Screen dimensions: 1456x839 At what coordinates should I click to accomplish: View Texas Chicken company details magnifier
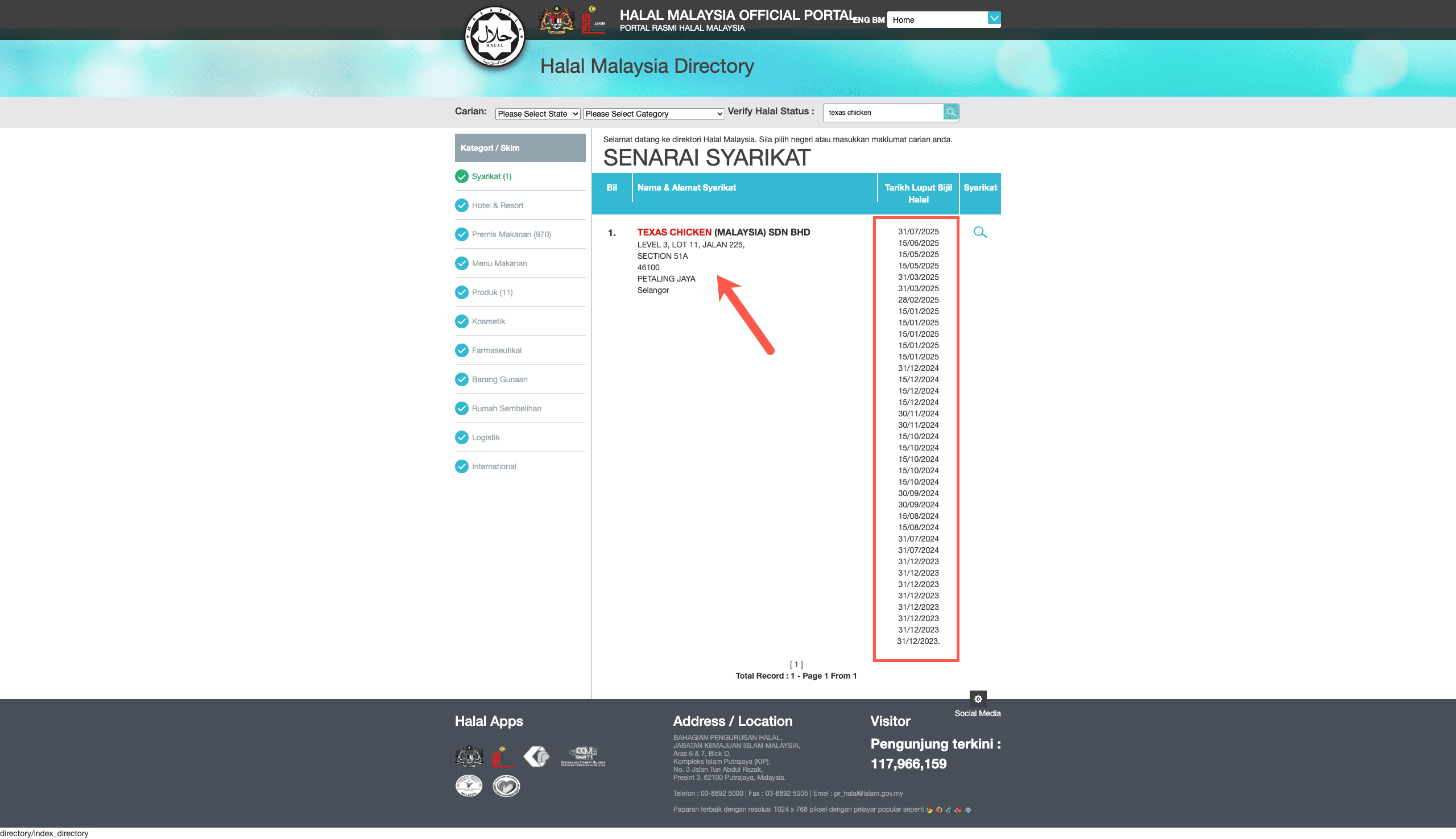(x=980, y=232)
